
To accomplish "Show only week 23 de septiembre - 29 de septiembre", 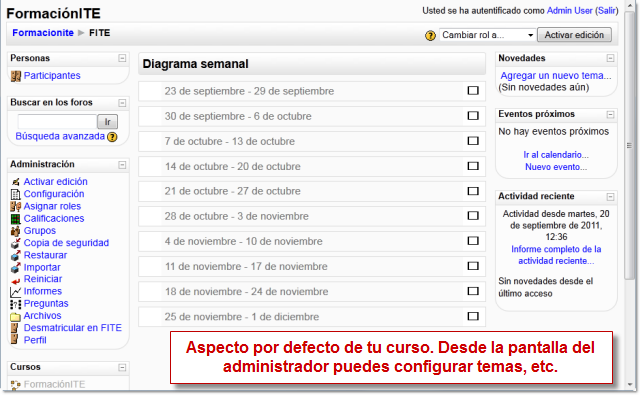I will tap(473, 91).
